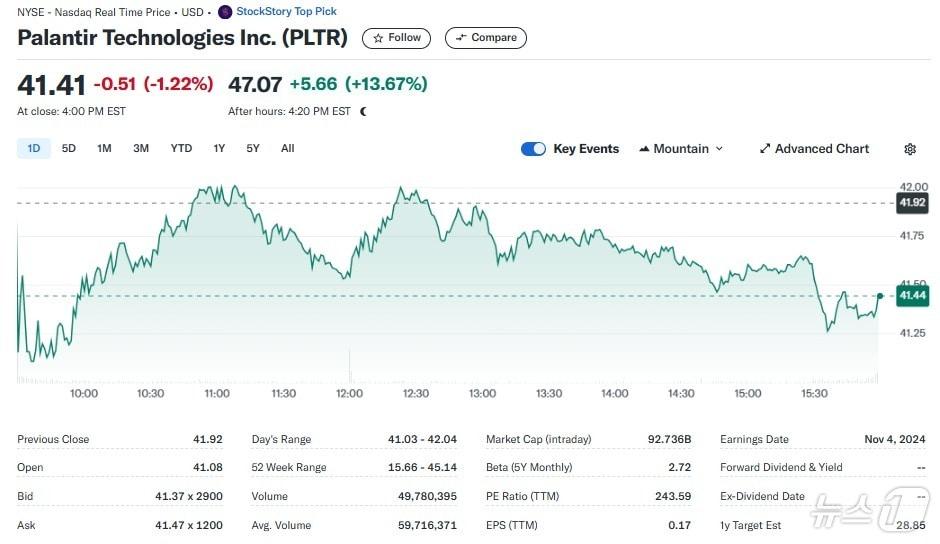Click the star icon in Follow button
Screen dimensions: 940x544
tap(378, 38)
